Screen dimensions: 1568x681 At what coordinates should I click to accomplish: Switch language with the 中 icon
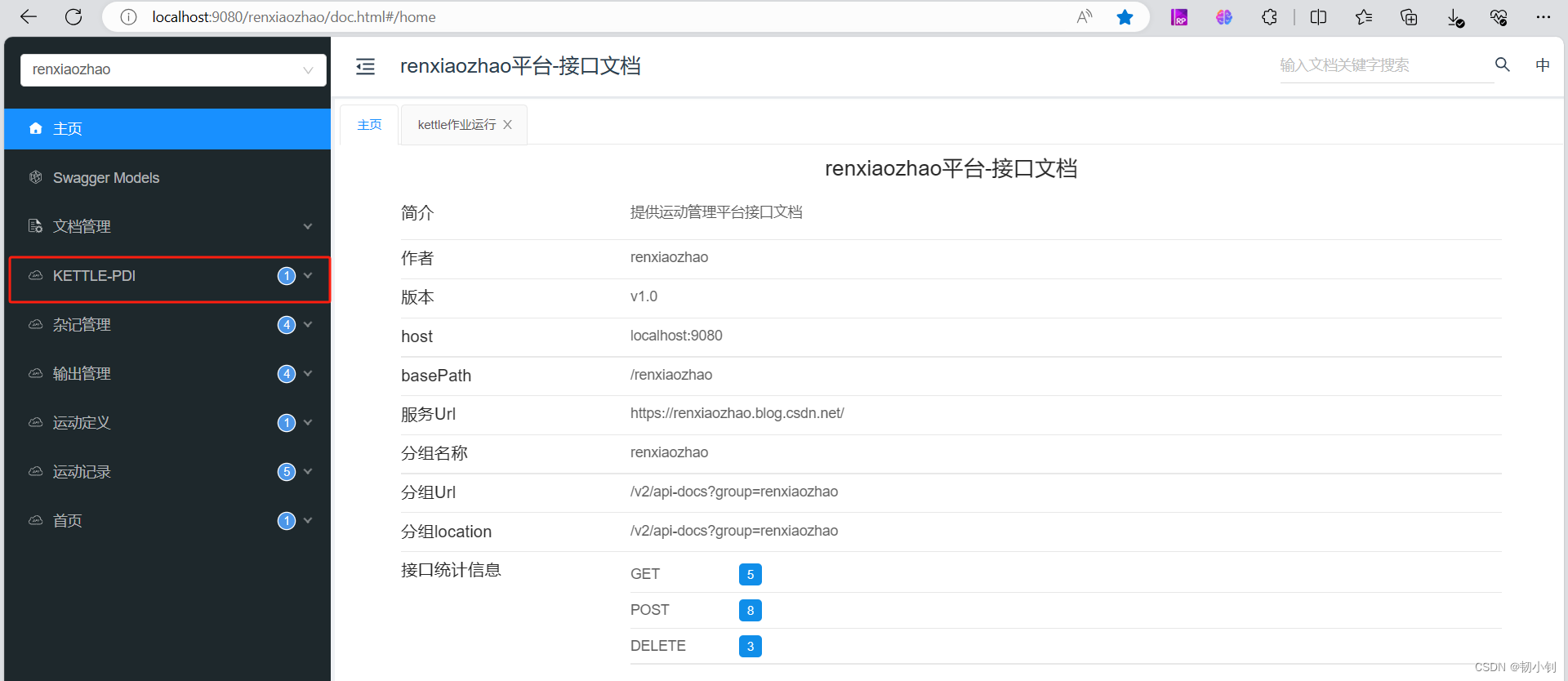click(x=1543, y=65)
